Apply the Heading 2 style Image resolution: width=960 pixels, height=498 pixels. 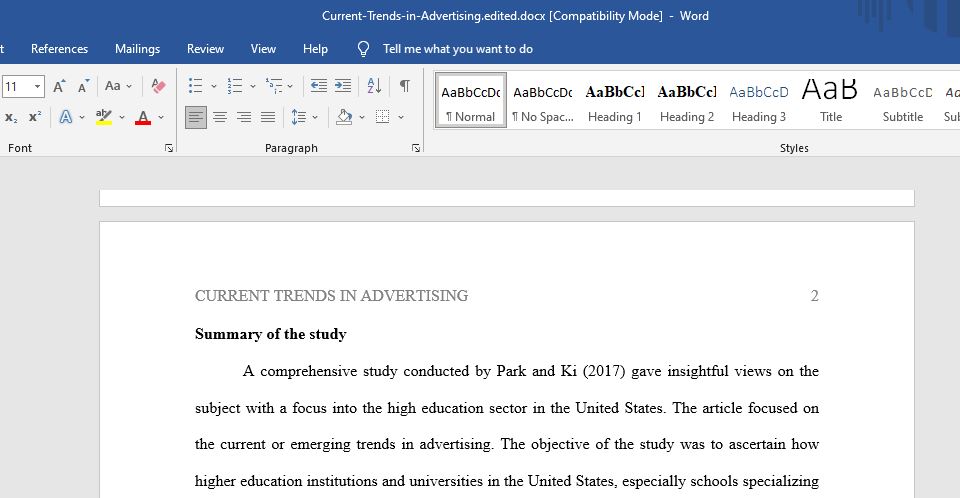687,101
